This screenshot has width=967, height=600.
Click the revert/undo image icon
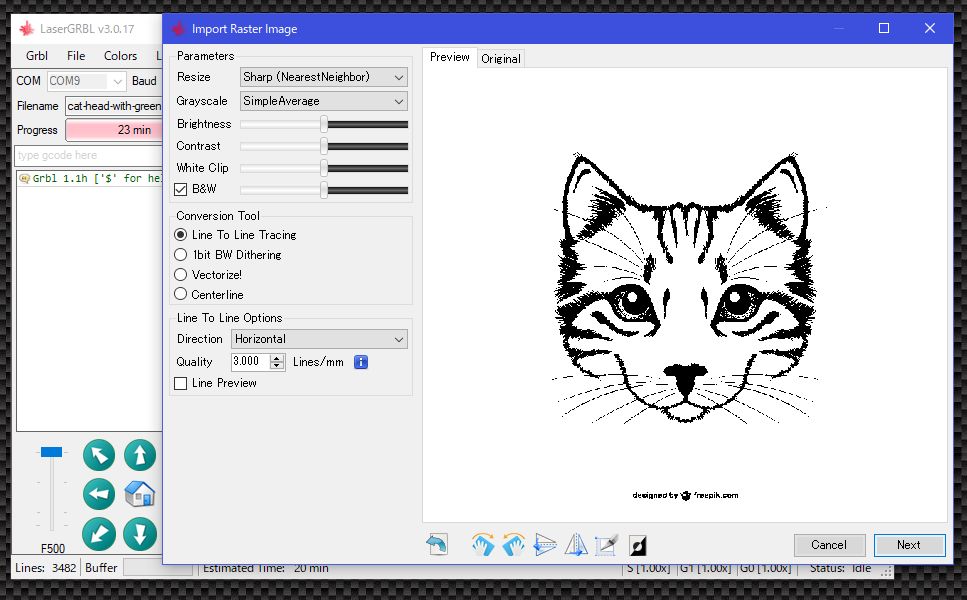pyautogui.click(x=437, y=545)
